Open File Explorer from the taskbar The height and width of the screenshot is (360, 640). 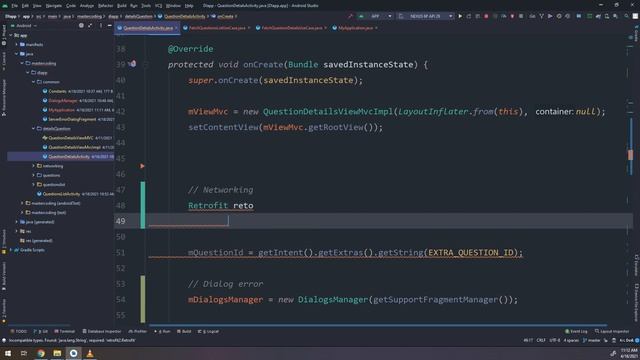57,353
